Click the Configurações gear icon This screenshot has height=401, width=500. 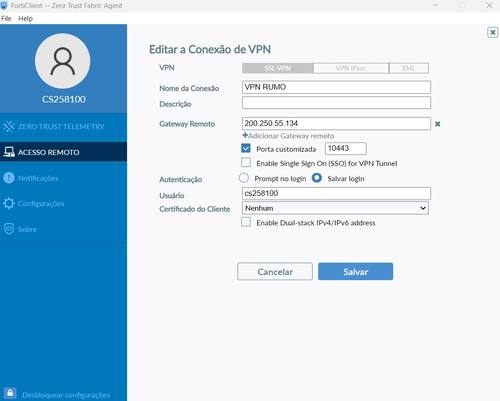click(x=9, y=203)
